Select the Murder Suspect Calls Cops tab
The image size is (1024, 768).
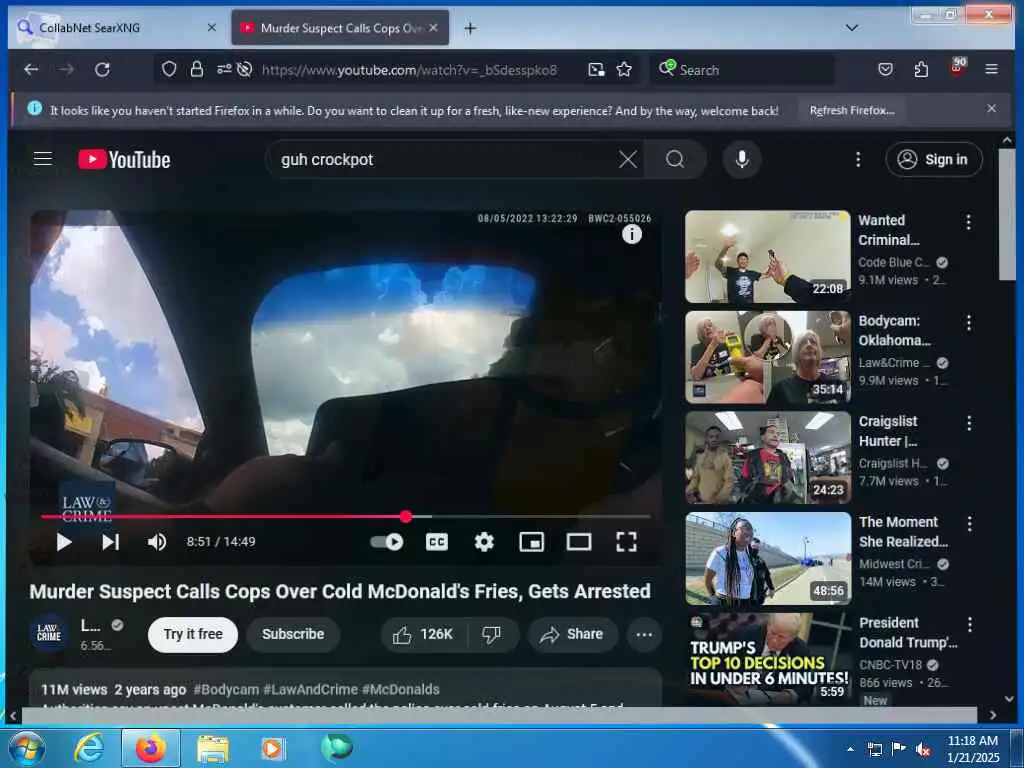point(340,27)
